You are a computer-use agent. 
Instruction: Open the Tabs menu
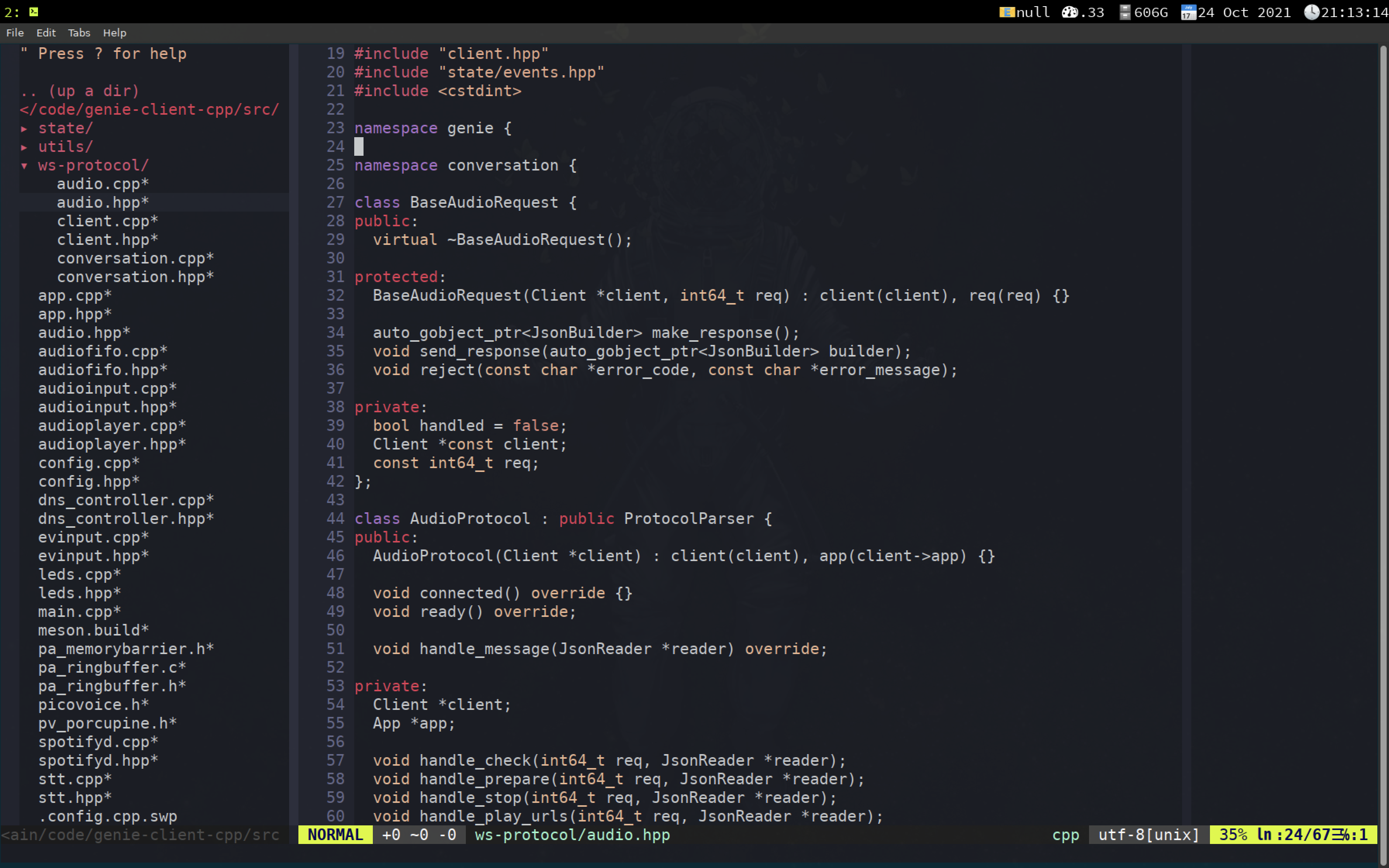tap(79, 33)
